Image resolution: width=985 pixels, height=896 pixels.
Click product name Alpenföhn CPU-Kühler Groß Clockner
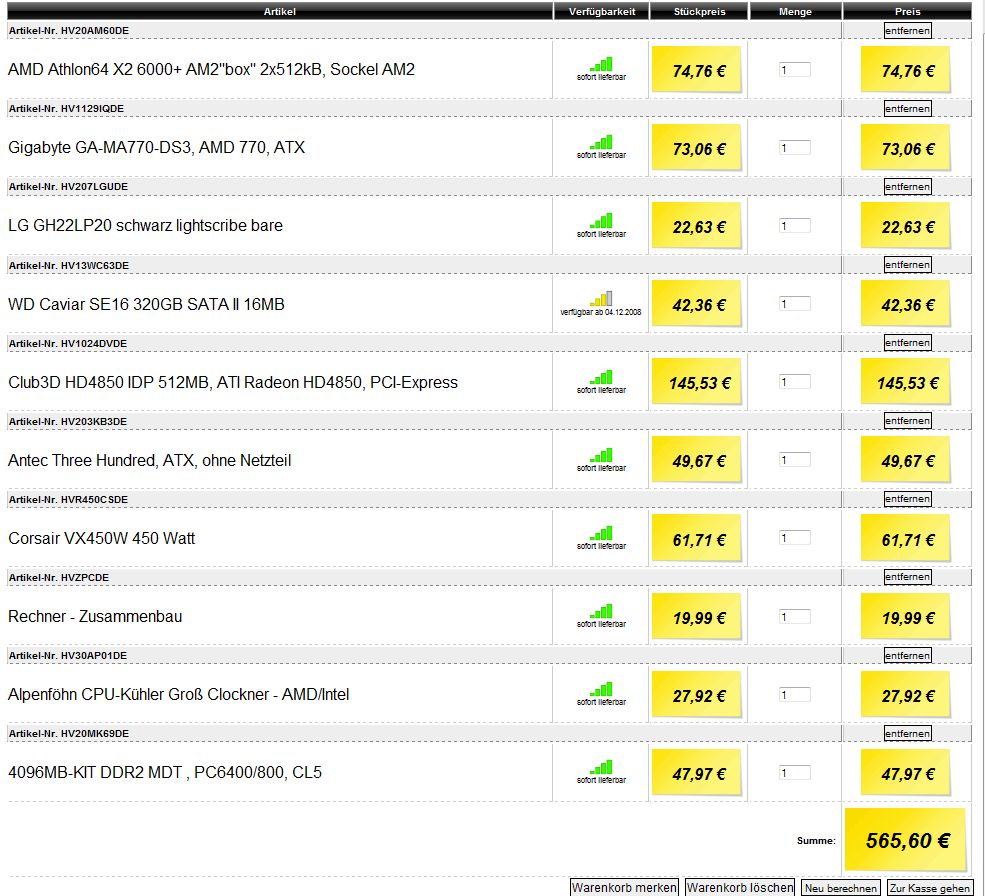pyautogui.click(x=178, y=694)
